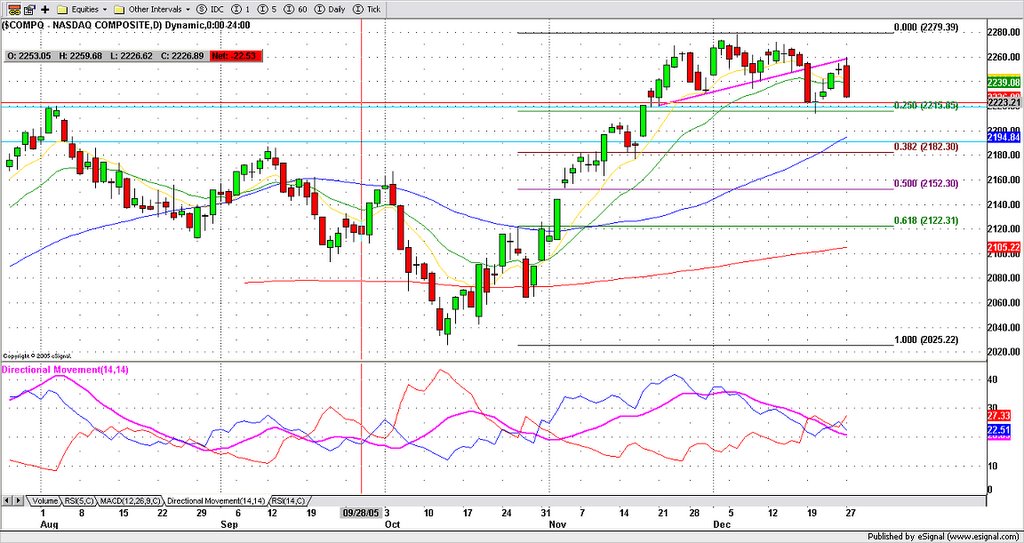Screen dimensions: 1024x543
Task: Click the Fibonacci 0.000 (2279.39) label
Action: tap(926, 27)
